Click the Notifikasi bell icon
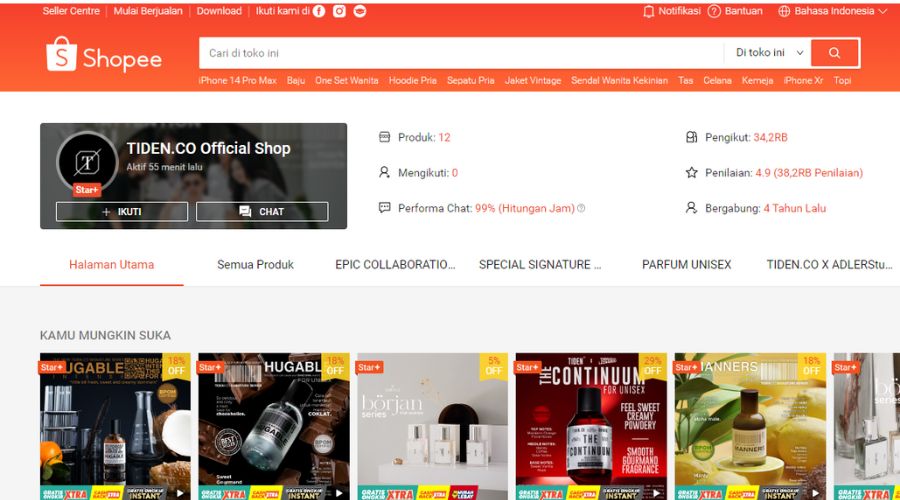The image size is (900, 500). click(649, 11)
